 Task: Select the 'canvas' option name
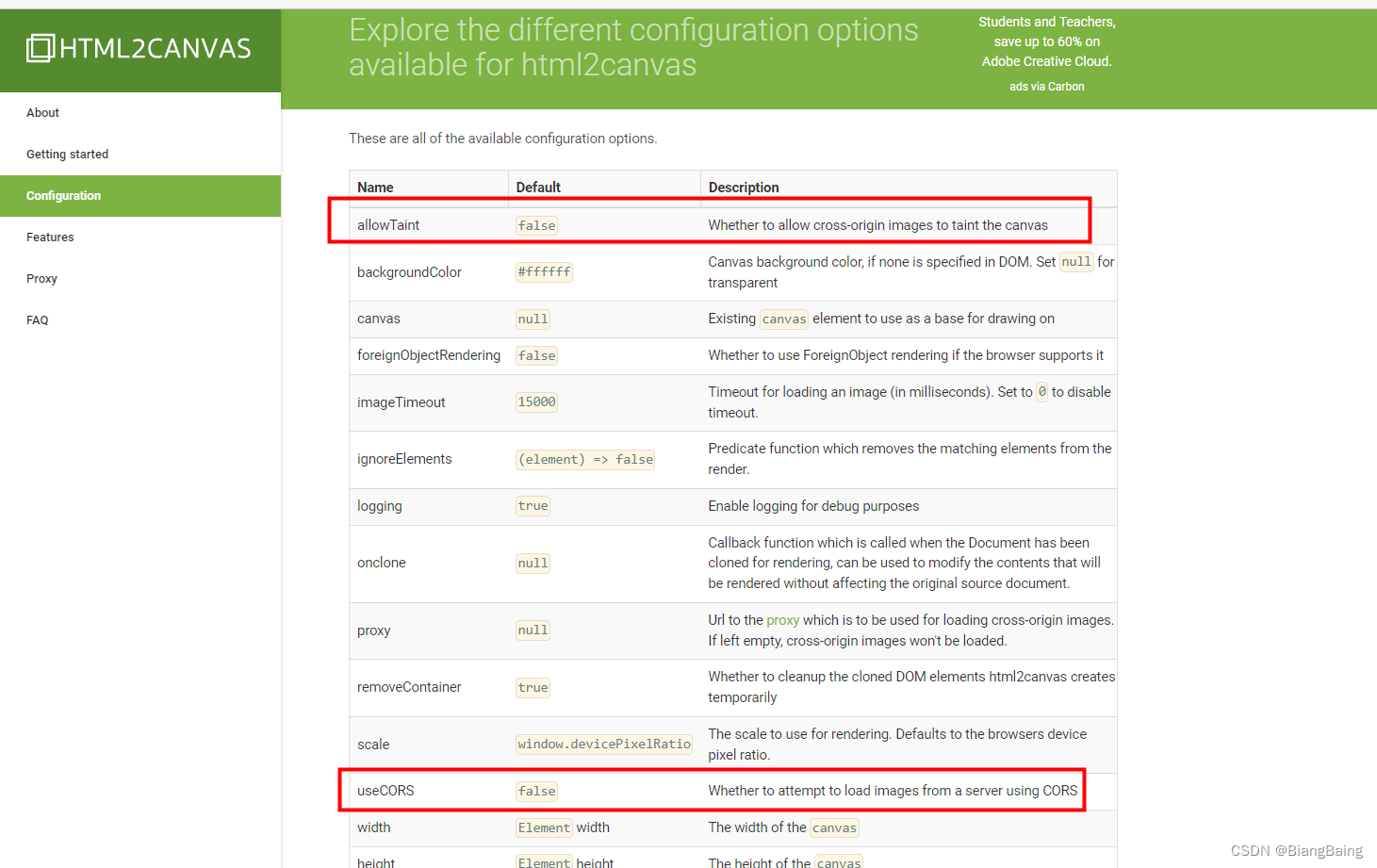point(379,319)
